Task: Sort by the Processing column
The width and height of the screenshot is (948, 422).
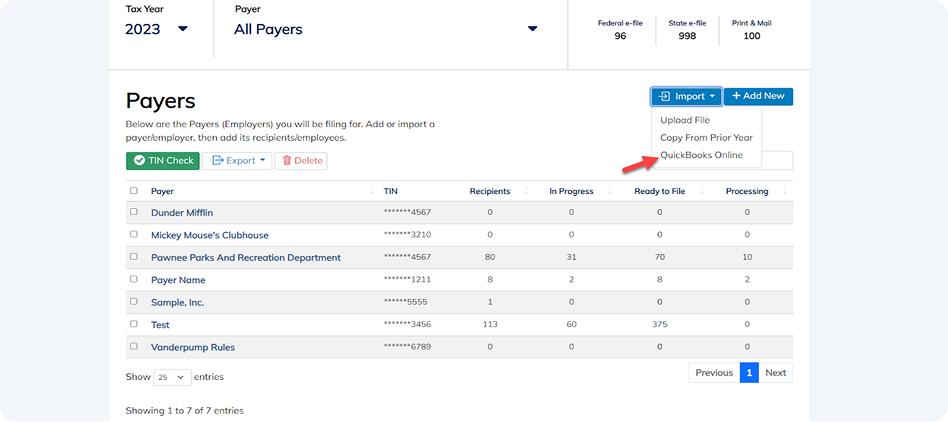Action: pos(747,191)
